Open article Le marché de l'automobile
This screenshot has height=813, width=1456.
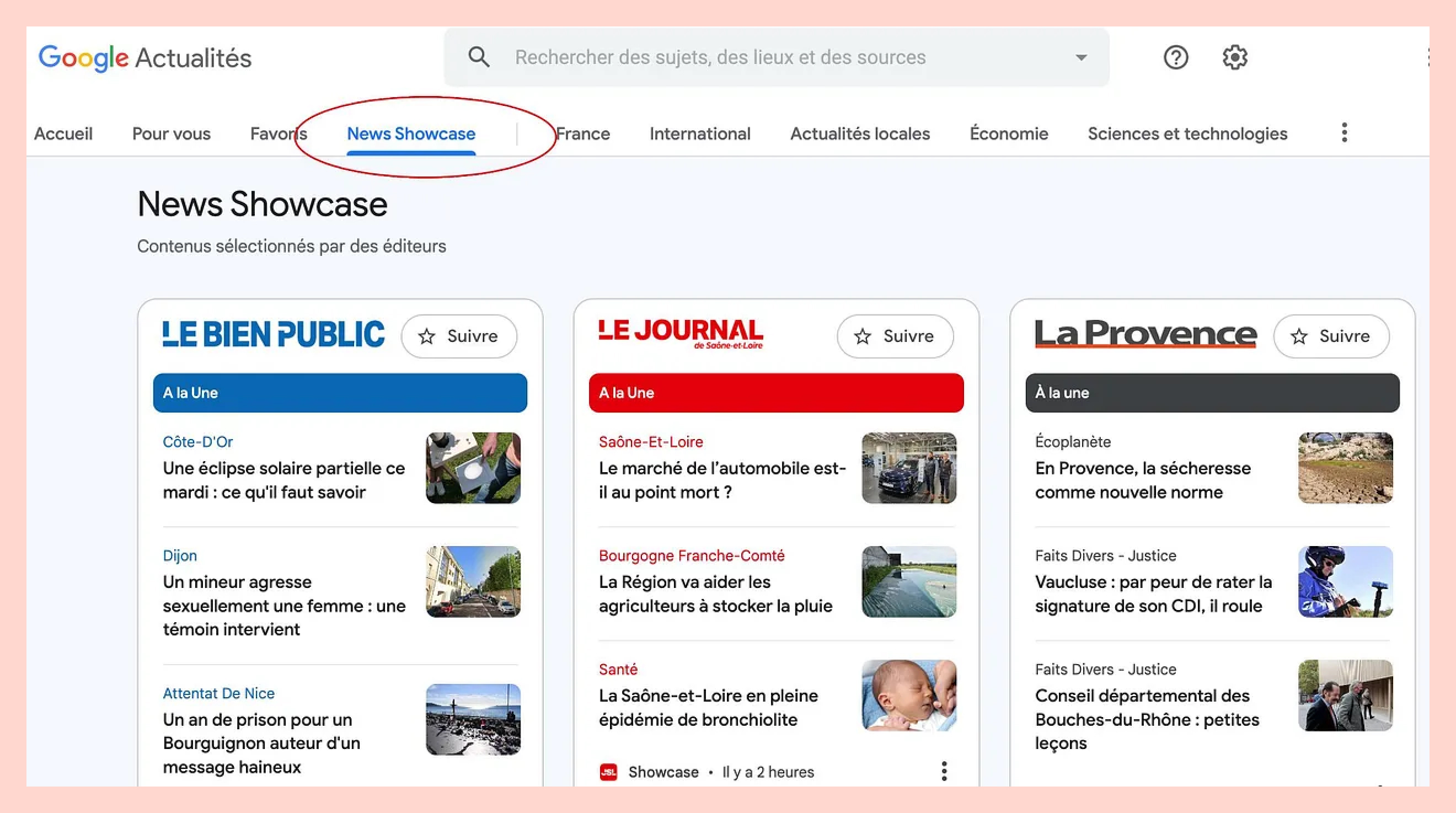[x=722, y=480]
